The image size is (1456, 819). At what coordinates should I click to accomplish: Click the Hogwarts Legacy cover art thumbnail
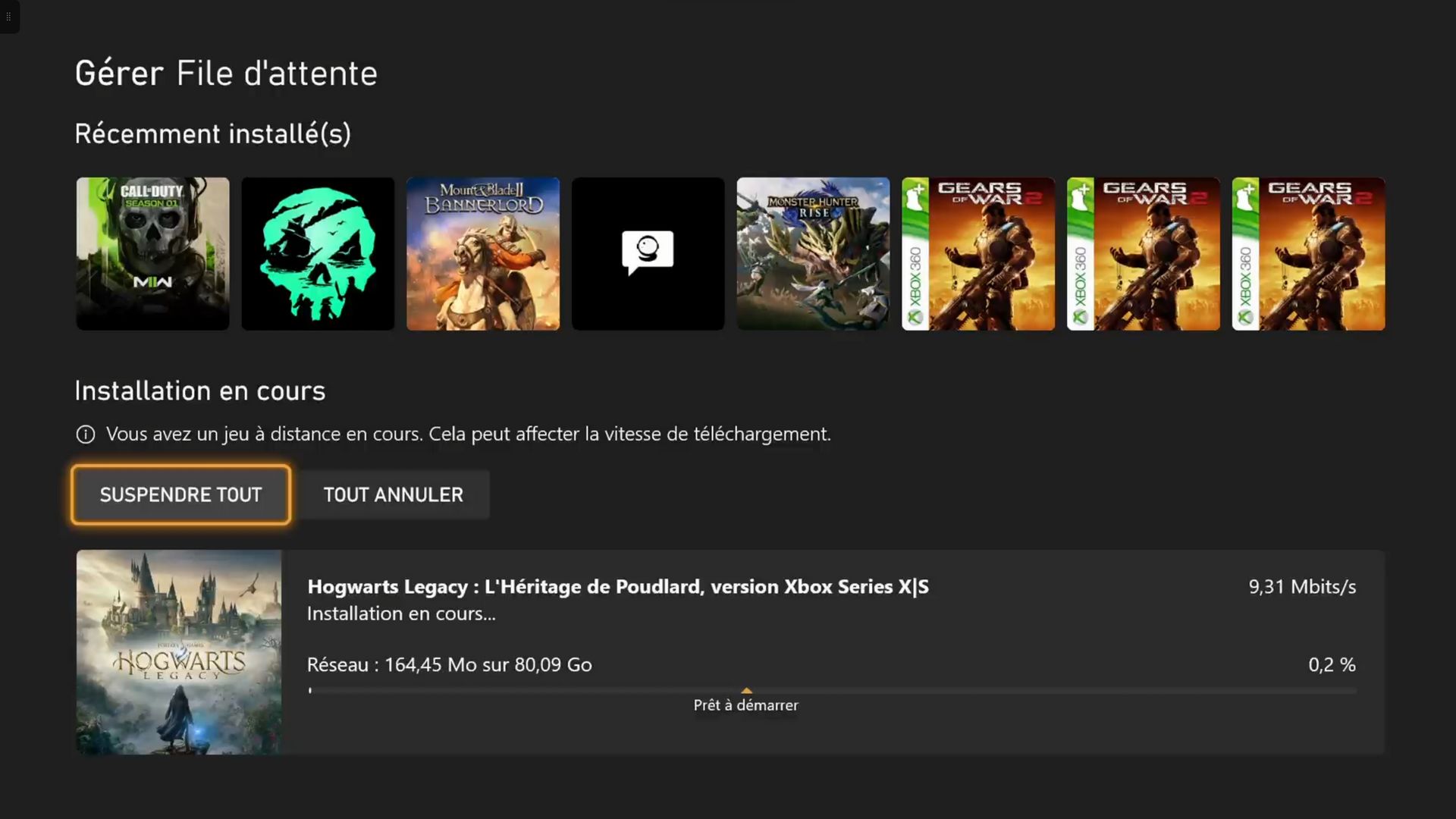(179, 652)
